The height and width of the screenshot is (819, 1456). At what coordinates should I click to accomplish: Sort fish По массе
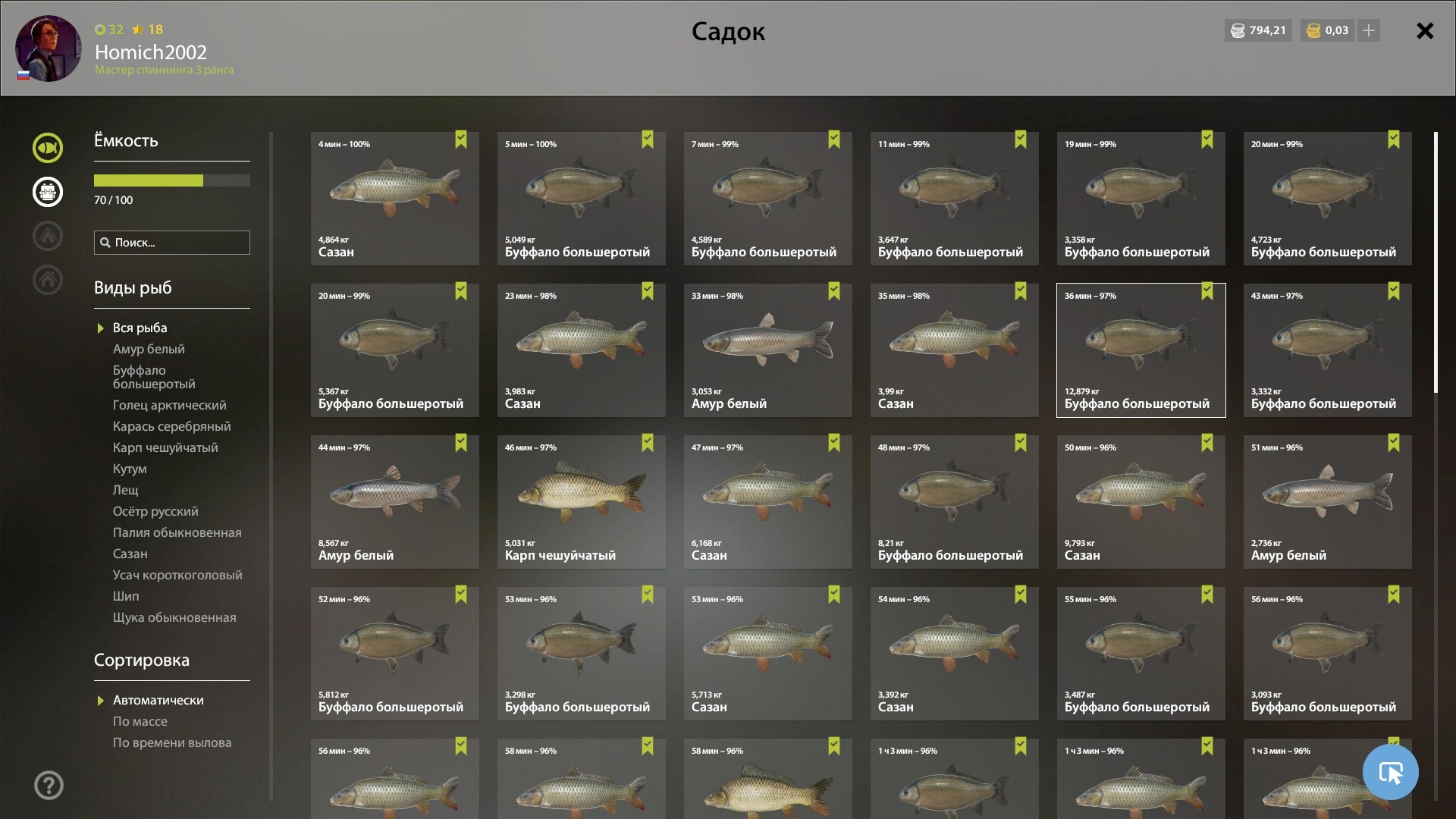click(140, 721)
